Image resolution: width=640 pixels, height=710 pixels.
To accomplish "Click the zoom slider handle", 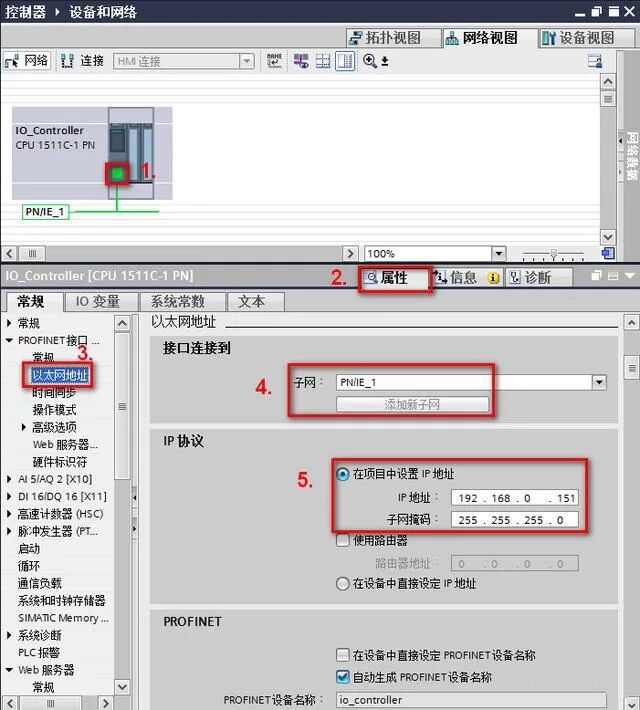I will point(553,254).
